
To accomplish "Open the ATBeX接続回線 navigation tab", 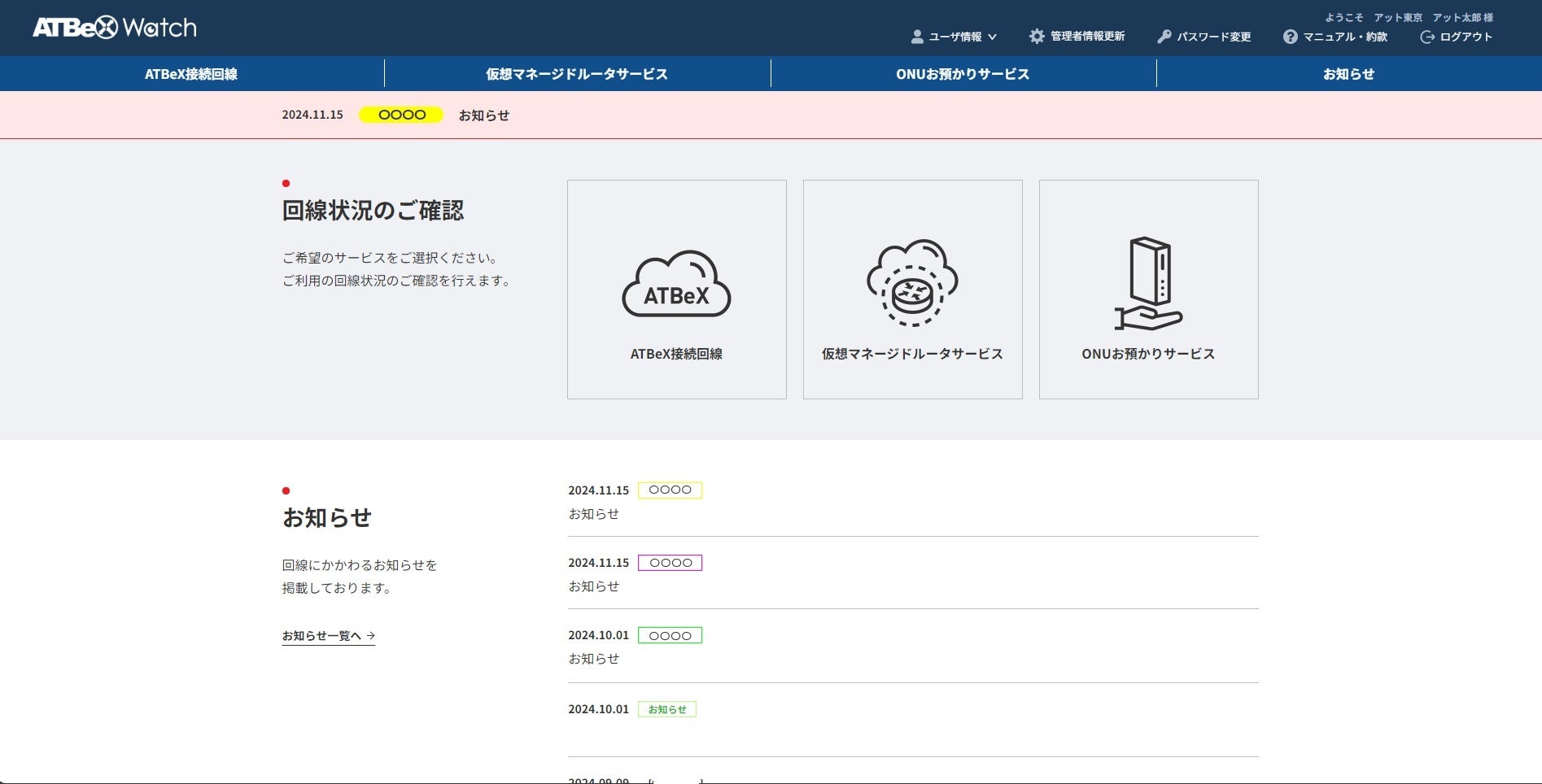I will pyautogui.click(x=191, y=74).
